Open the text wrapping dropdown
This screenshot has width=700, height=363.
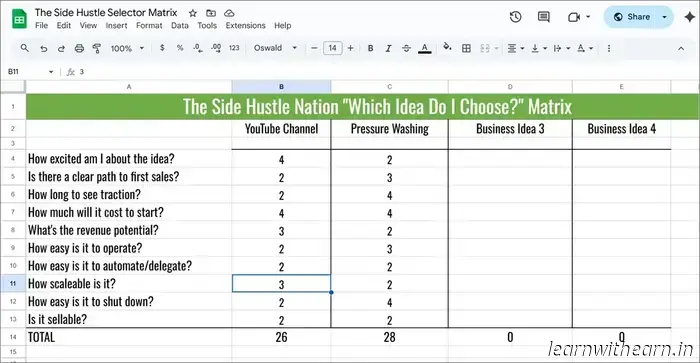coord(562,48)
